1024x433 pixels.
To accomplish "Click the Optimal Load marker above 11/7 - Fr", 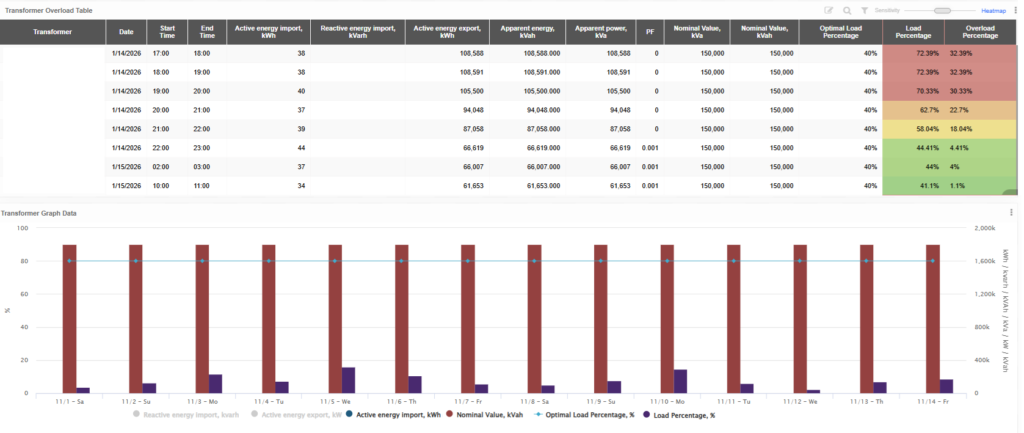I will click(x=468, y=261).
